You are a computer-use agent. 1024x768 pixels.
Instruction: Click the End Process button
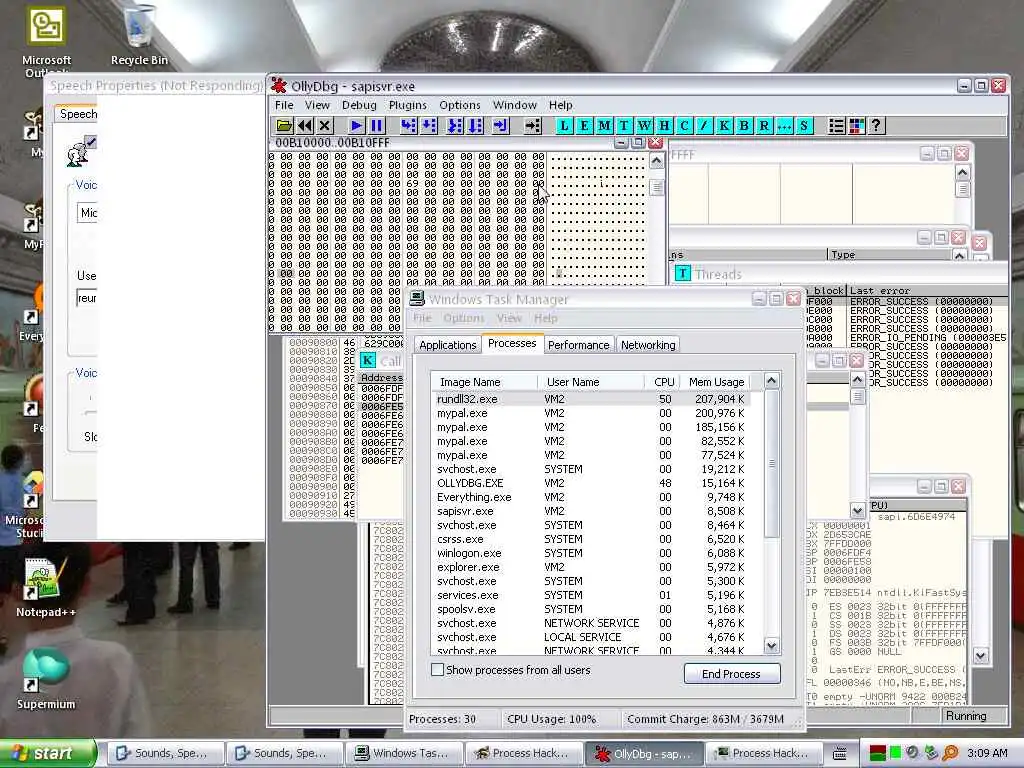tap(731, 673)
